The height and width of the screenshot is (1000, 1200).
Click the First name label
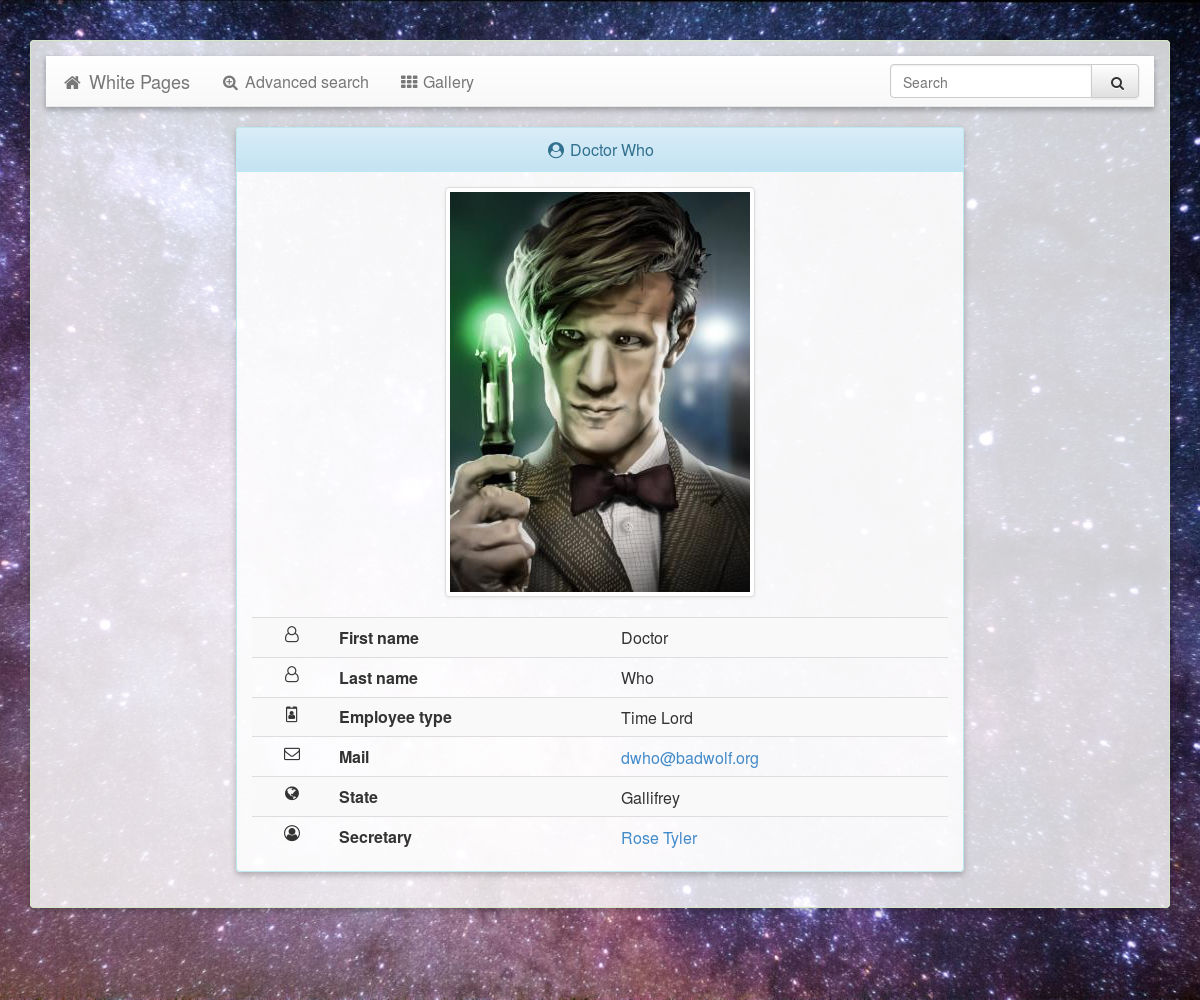pos(379,638)
